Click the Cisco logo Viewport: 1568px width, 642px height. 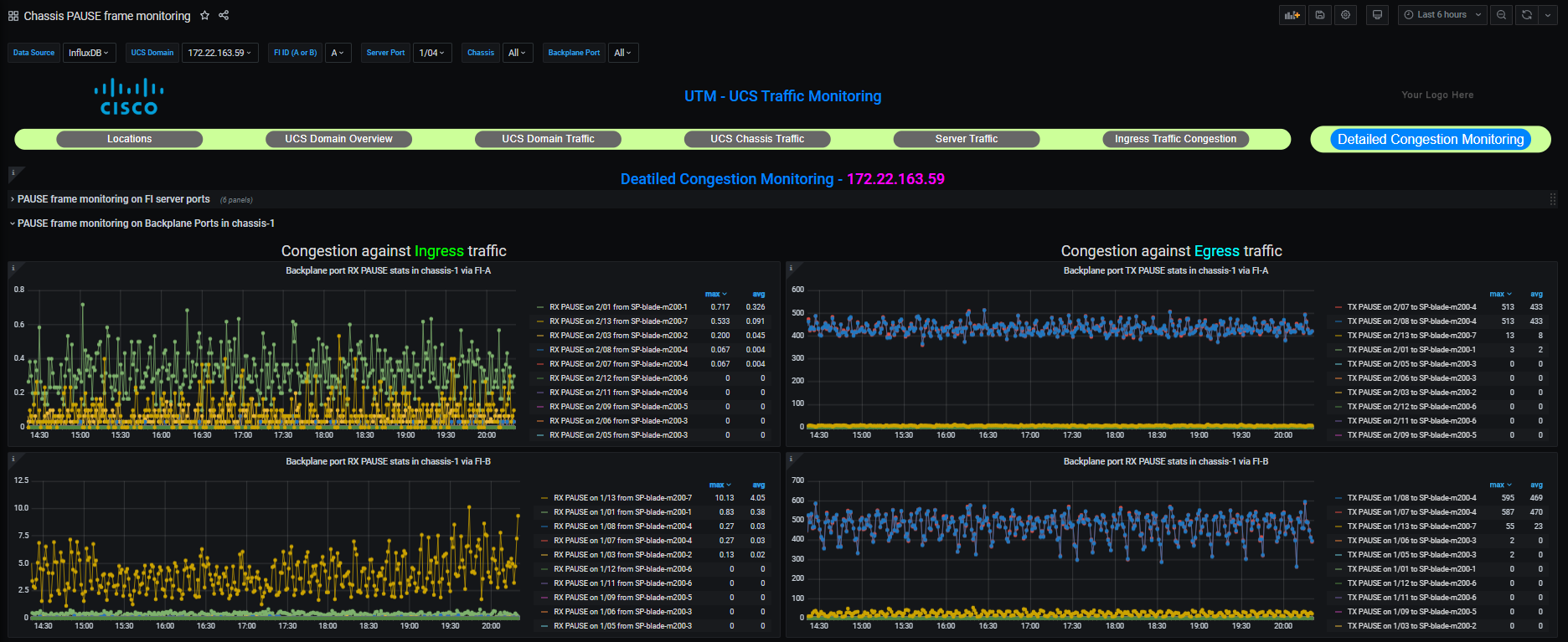tap(128, 96)
